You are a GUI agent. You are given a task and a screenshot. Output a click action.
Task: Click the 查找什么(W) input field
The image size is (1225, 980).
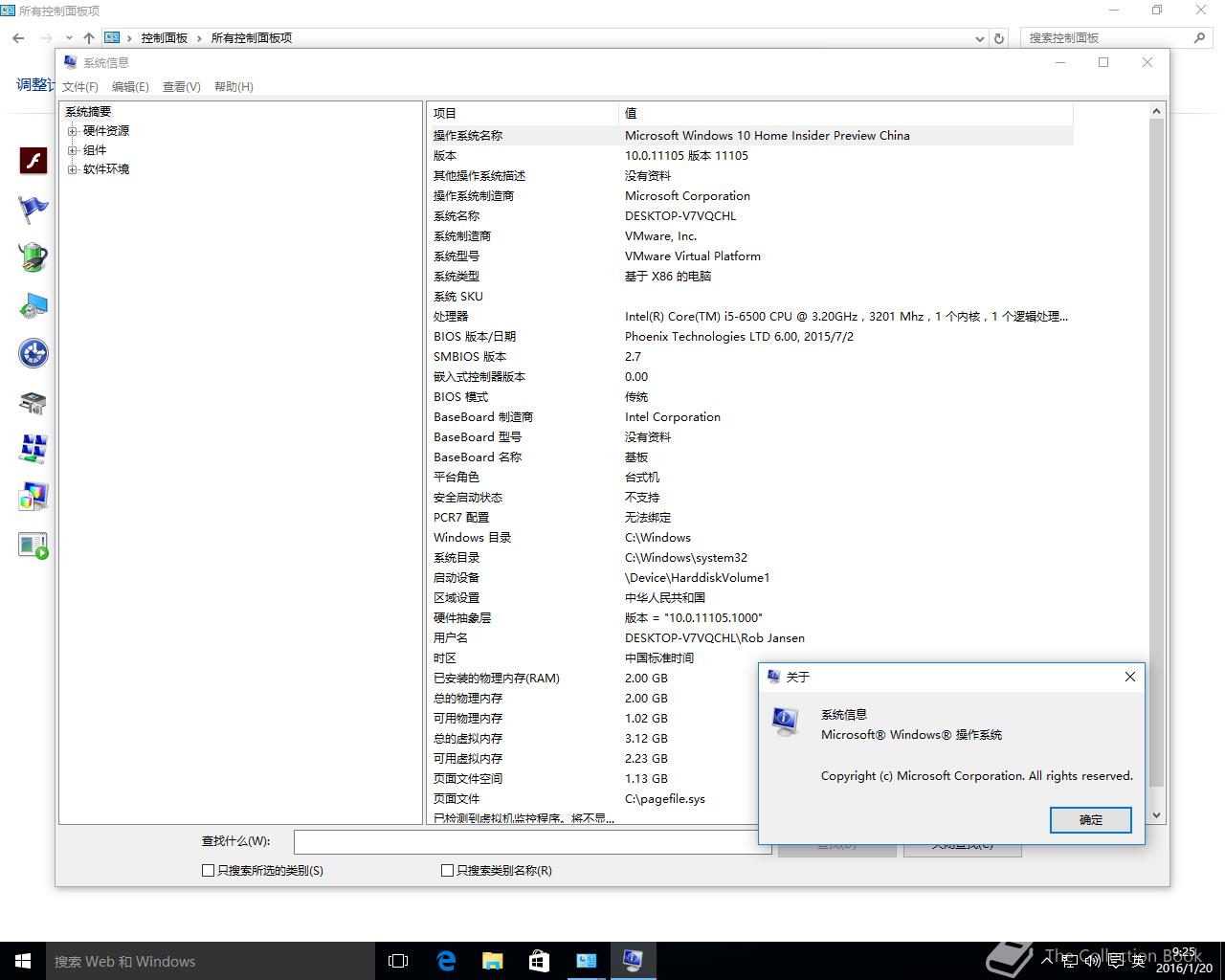click(x=532, y=841)
